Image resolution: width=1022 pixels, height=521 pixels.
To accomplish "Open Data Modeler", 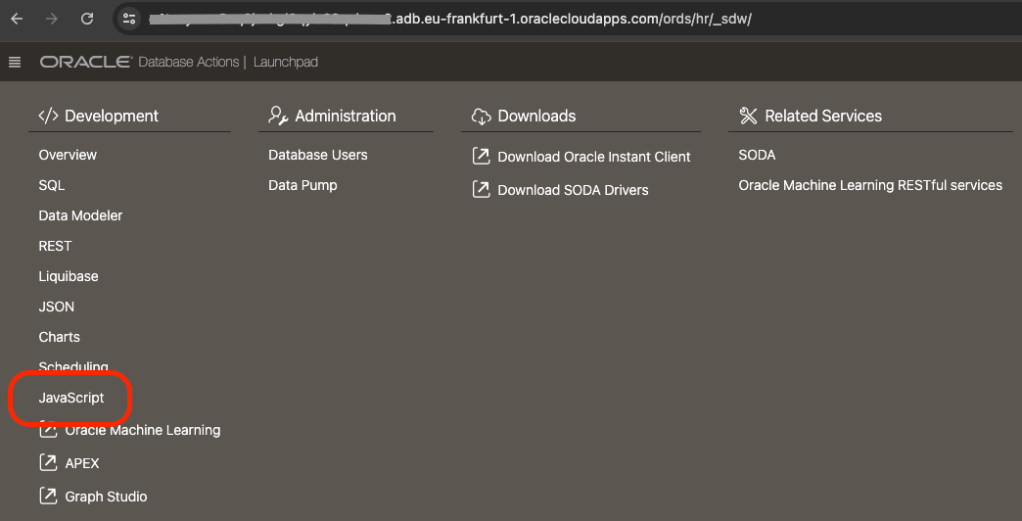I will 81,215.
